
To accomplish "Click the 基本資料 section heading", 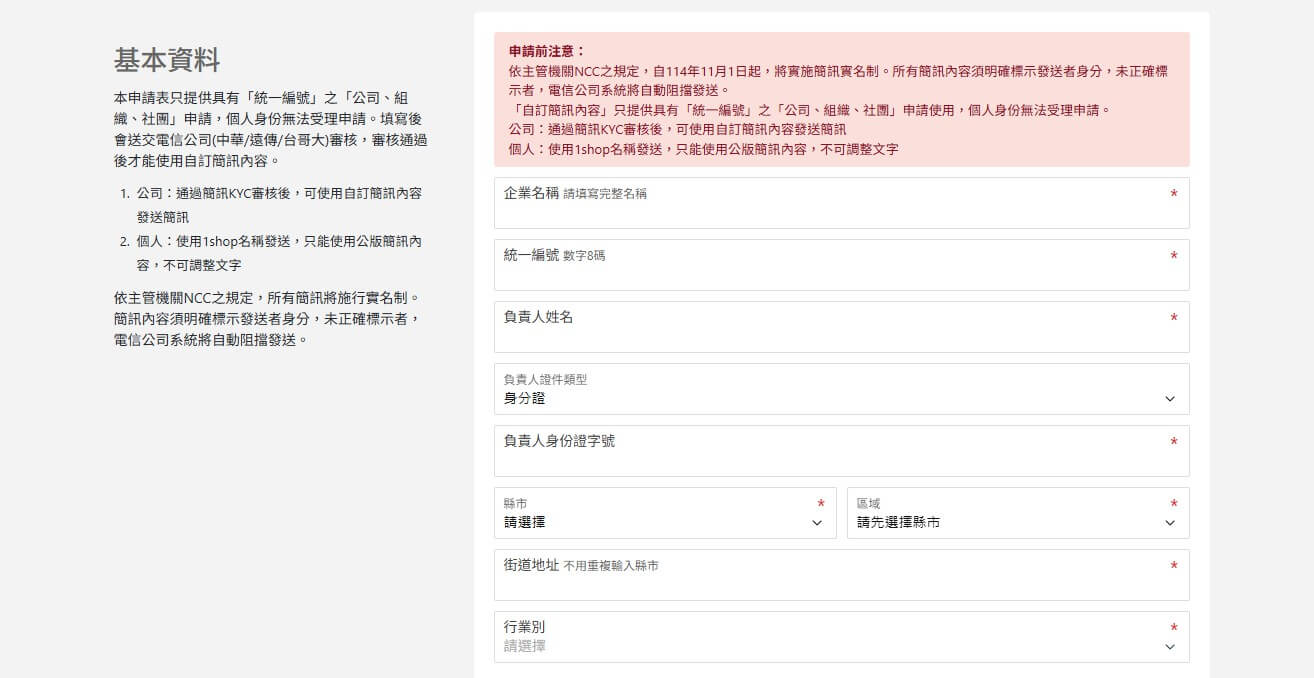I will tap(166, 60).
